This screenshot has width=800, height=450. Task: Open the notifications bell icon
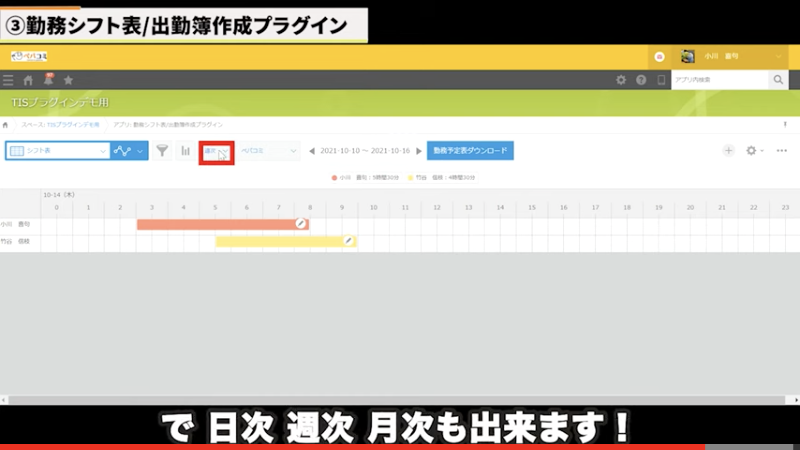[x=48, y=79]
